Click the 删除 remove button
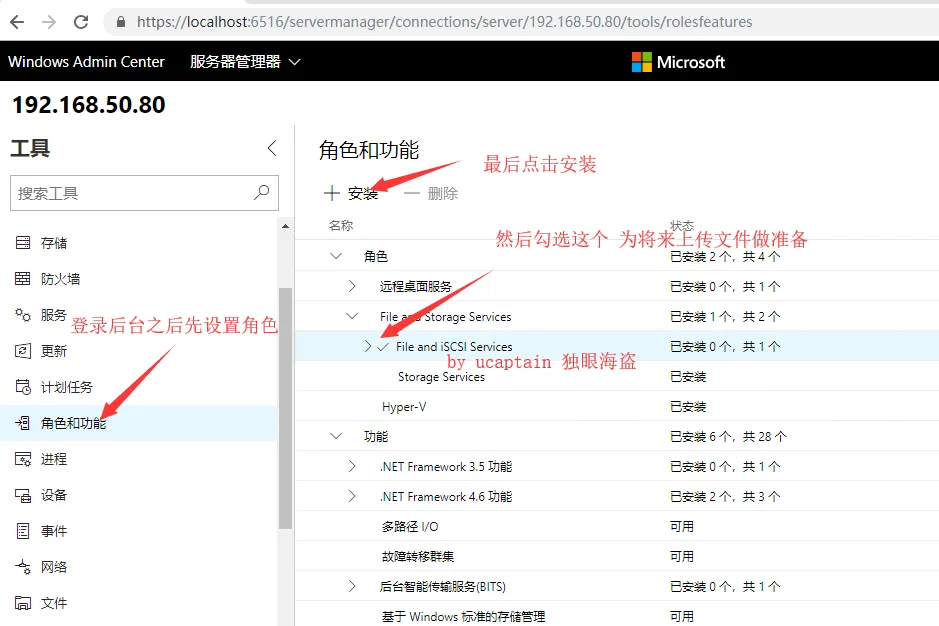 pos(431,193)
